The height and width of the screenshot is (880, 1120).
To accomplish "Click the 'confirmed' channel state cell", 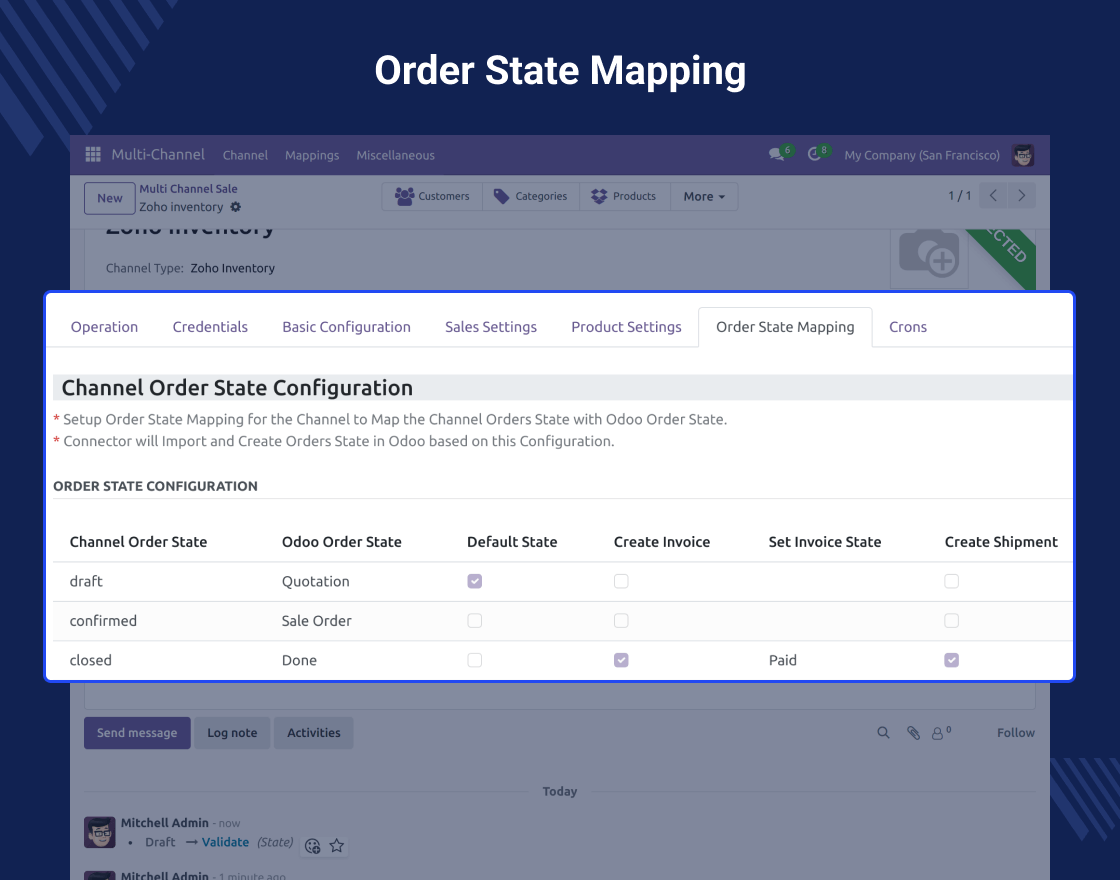I will (x=103, y=621).
